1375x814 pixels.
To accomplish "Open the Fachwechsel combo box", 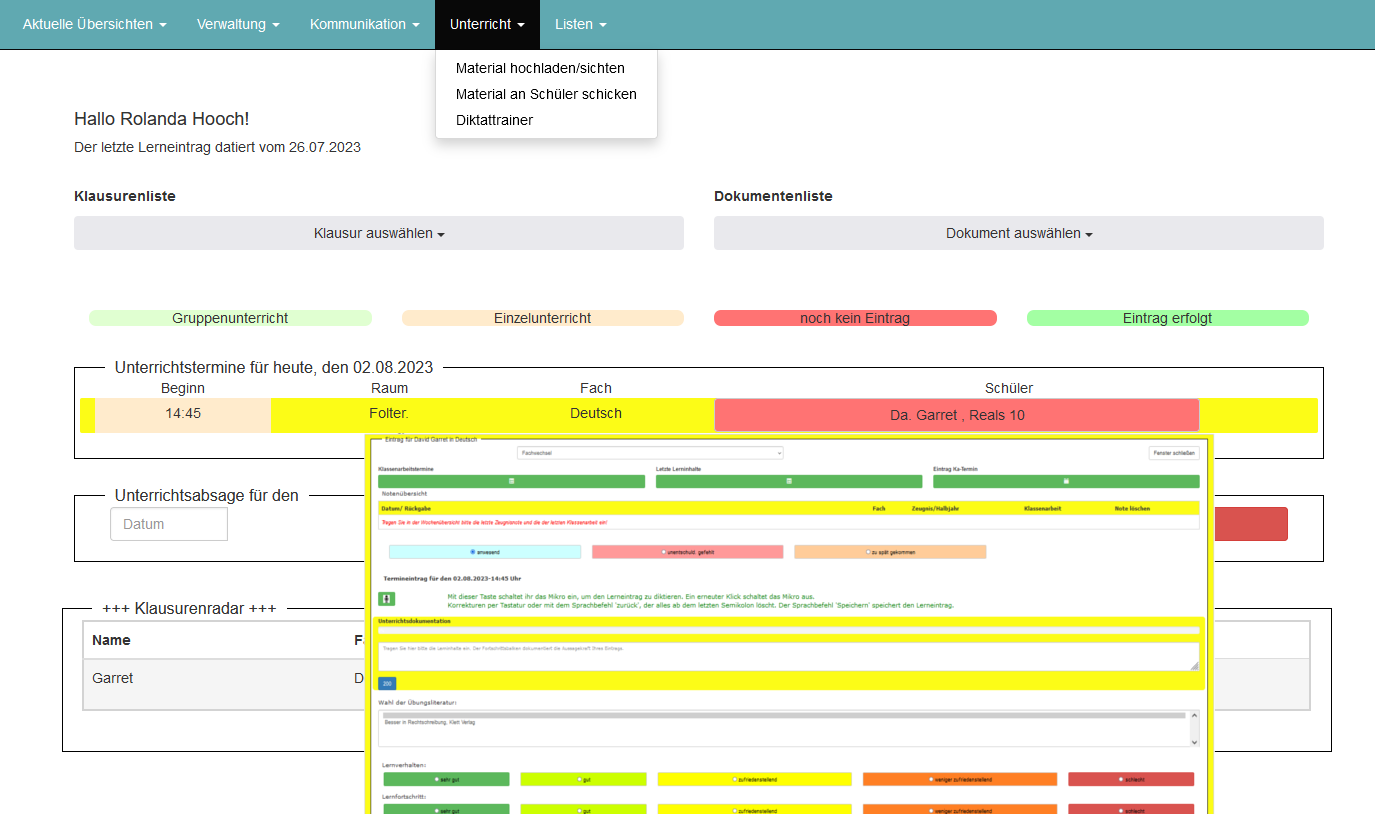I will coord(650,453).
